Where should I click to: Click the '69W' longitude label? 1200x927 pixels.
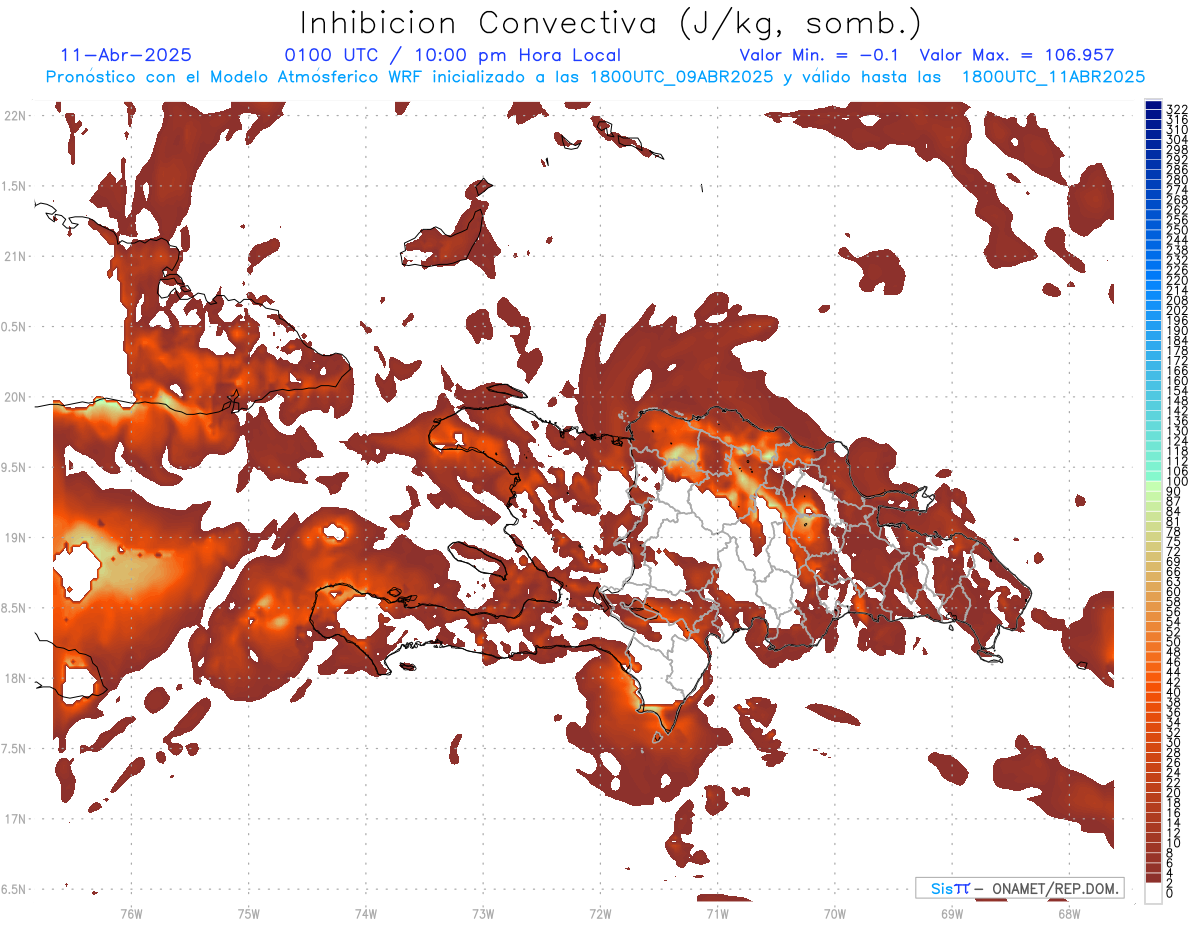tap(952, 912)
